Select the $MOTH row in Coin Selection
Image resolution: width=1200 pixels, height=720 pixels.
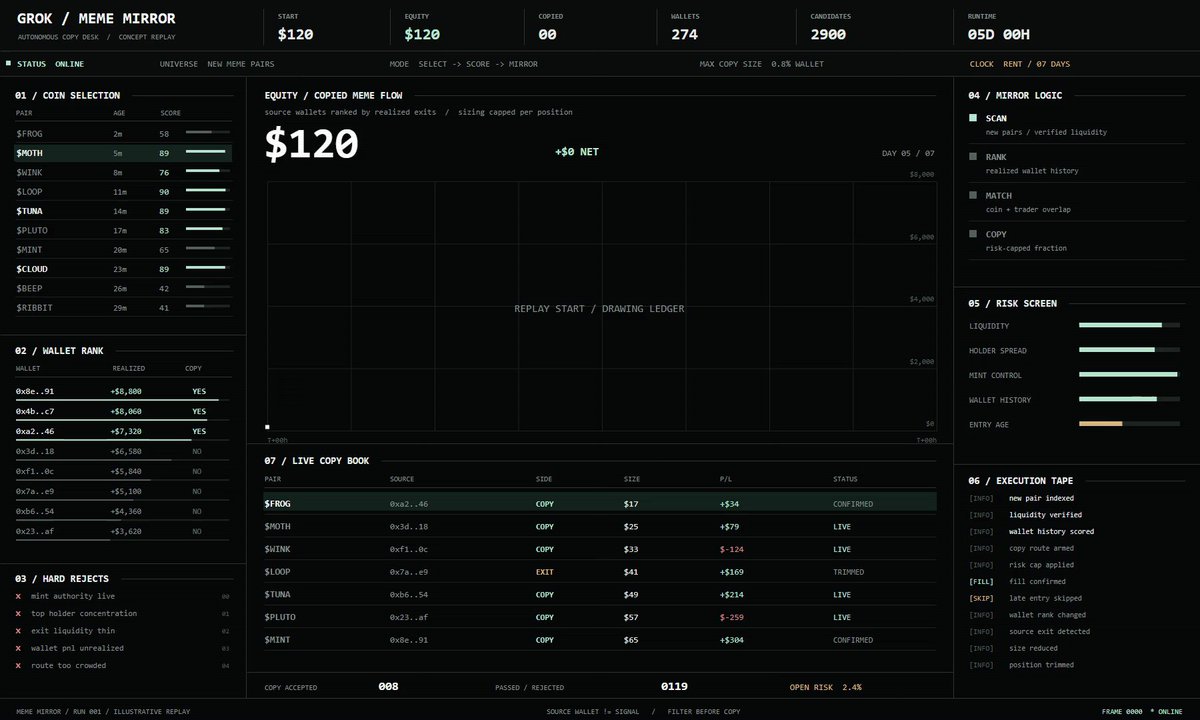coord(123,153)
